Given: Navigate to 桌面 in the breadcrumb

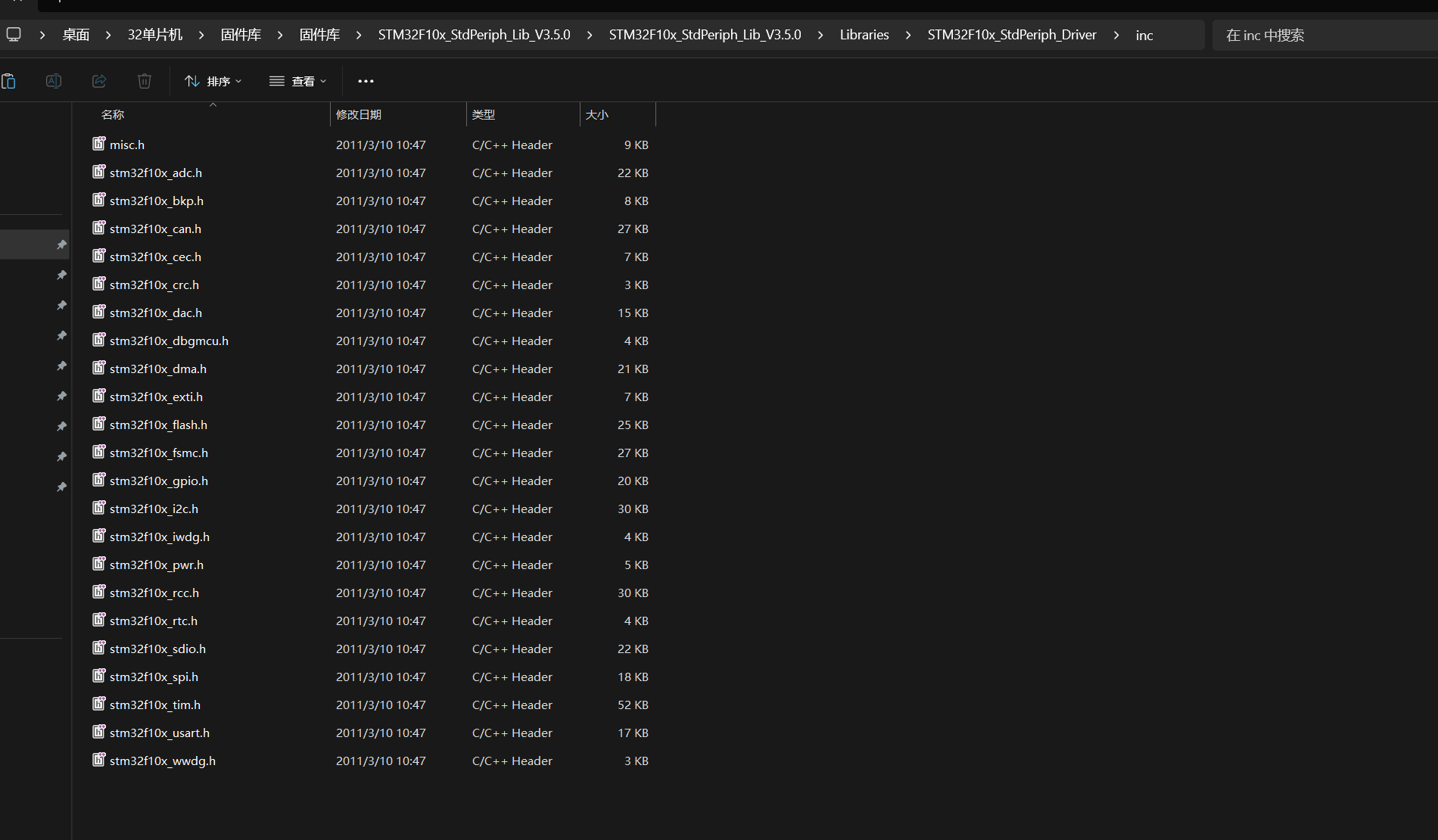Looking at the screenshot, I should click(x=76, y=35).
